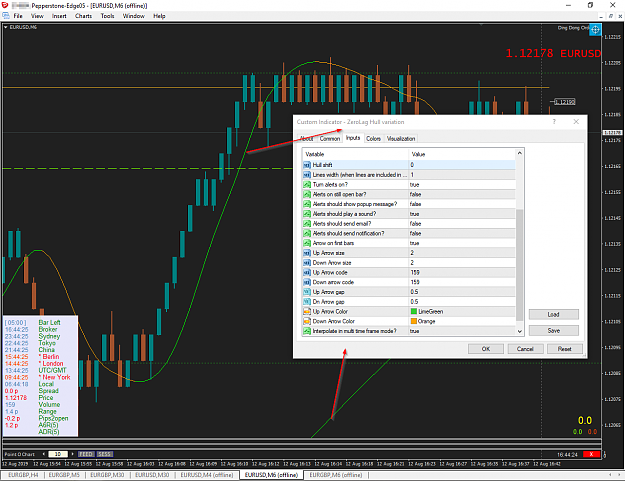The height and width of the screenshot is (481, 625).
Task: Open the Window menu
Action: (x=134, y=16)
